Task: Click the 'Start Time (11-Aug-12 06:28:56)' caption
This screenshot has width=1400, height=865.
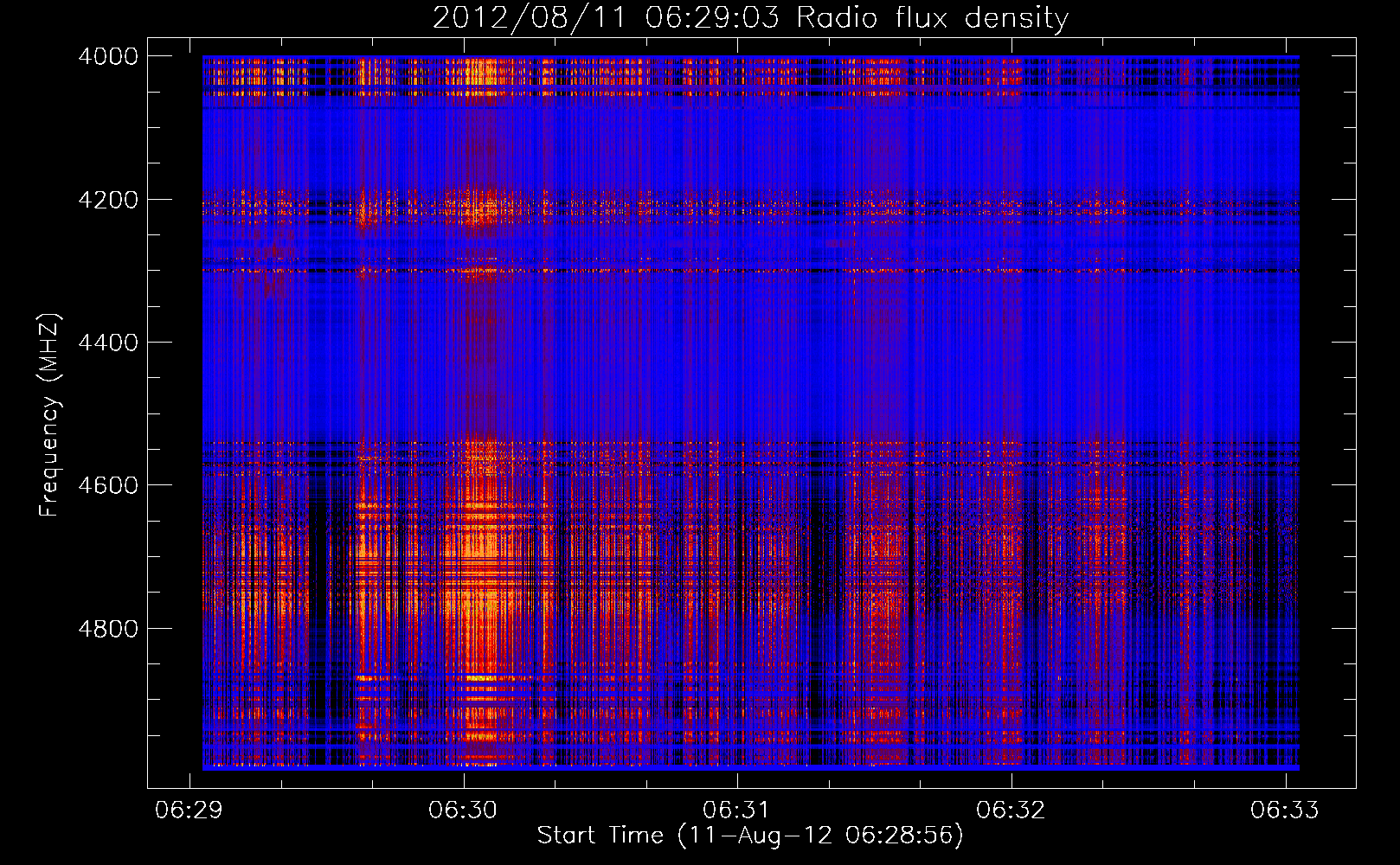Action: 750,836
